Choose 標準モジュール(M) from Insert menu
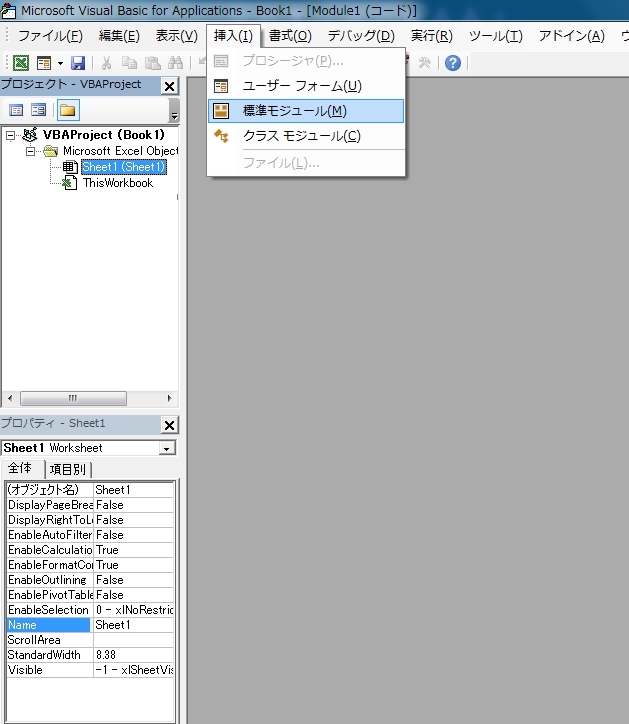The width and height of the screenshot is (629, 724). pos(306,111)
